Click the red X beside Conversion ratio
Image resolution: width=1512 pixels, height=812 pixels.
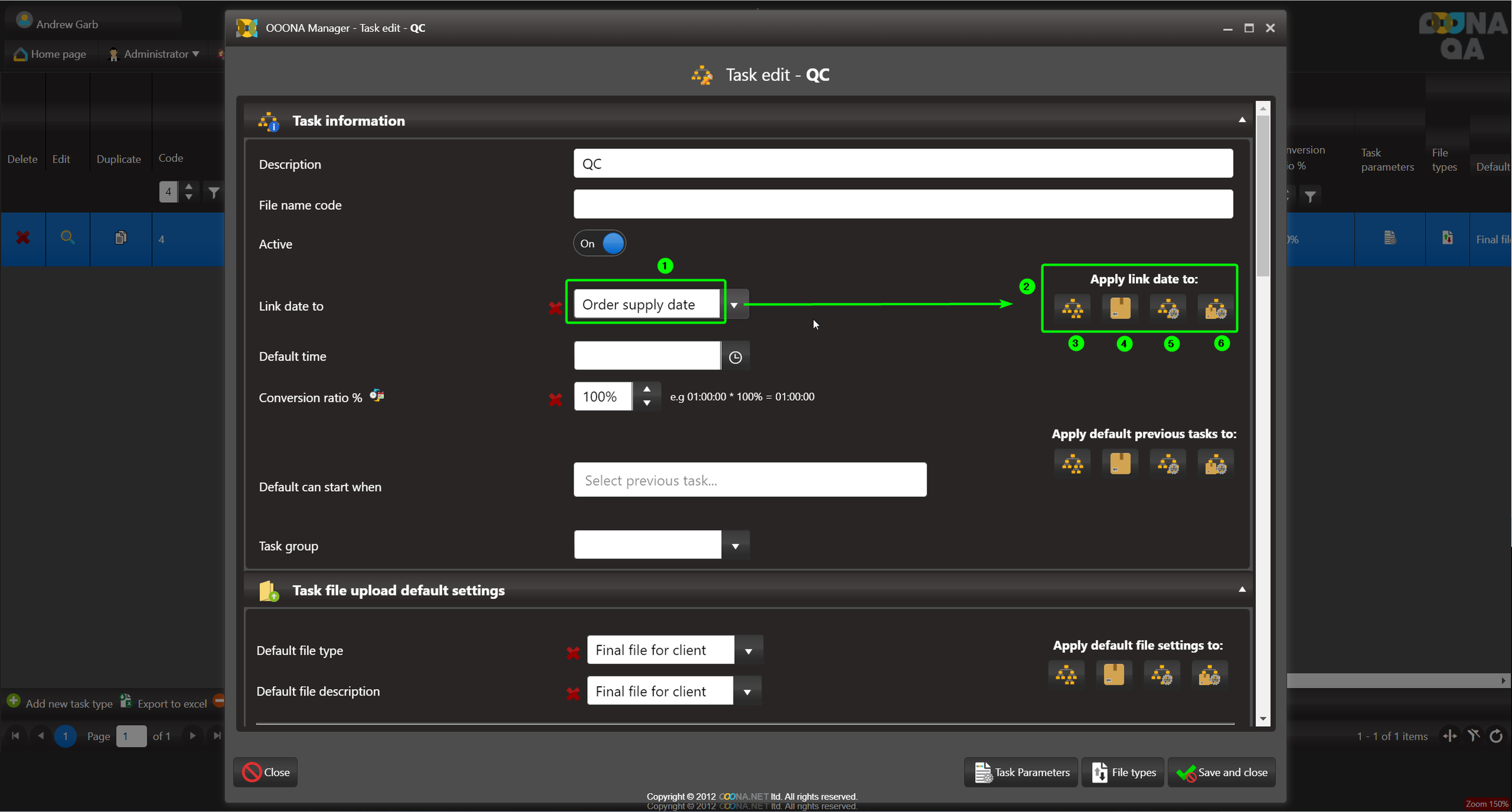pyautogui.click(x=555, y=400)
